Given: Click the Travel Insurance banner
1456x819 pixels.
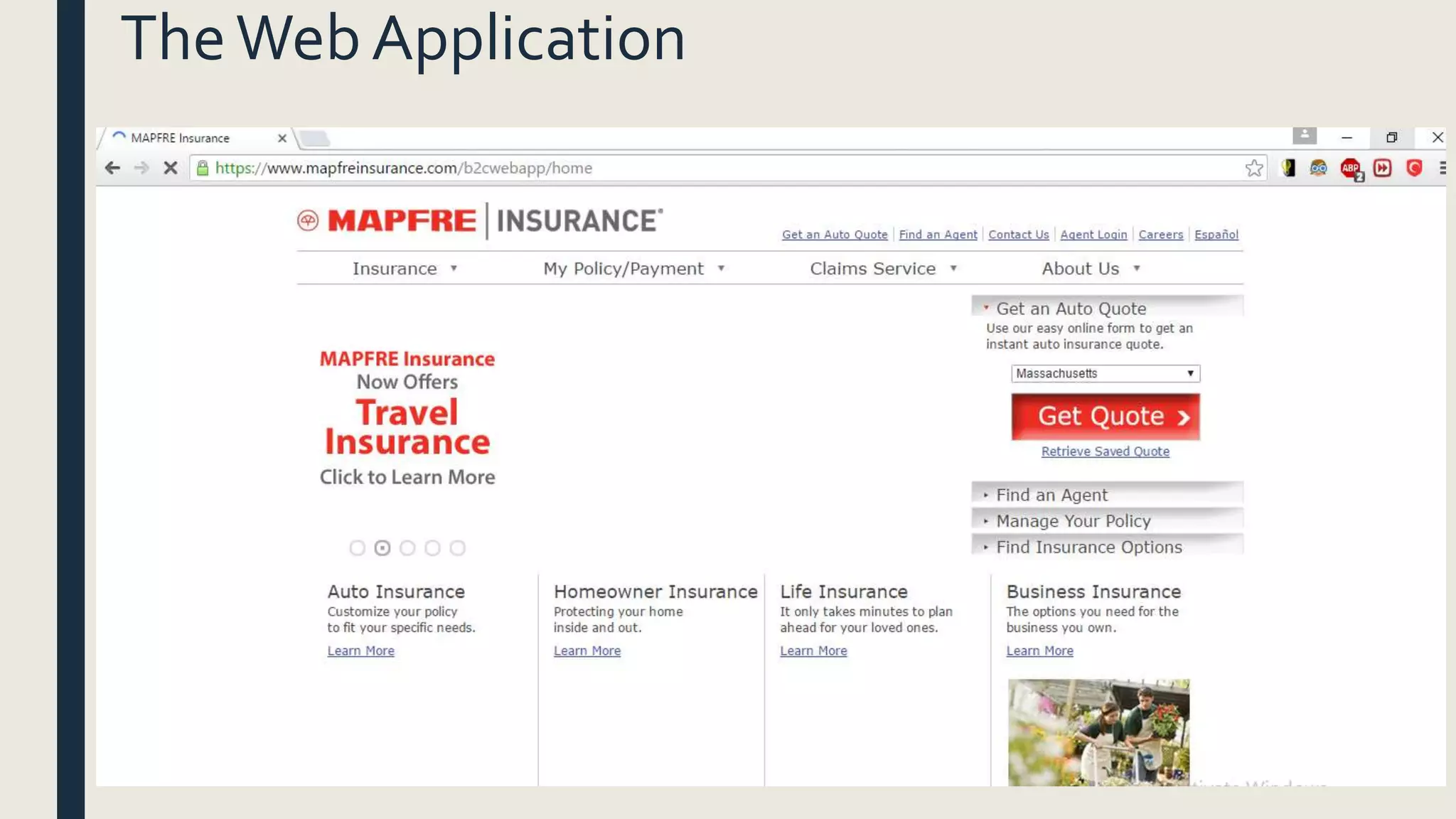Looking at the screenshot, I should (x=407, y=417).
